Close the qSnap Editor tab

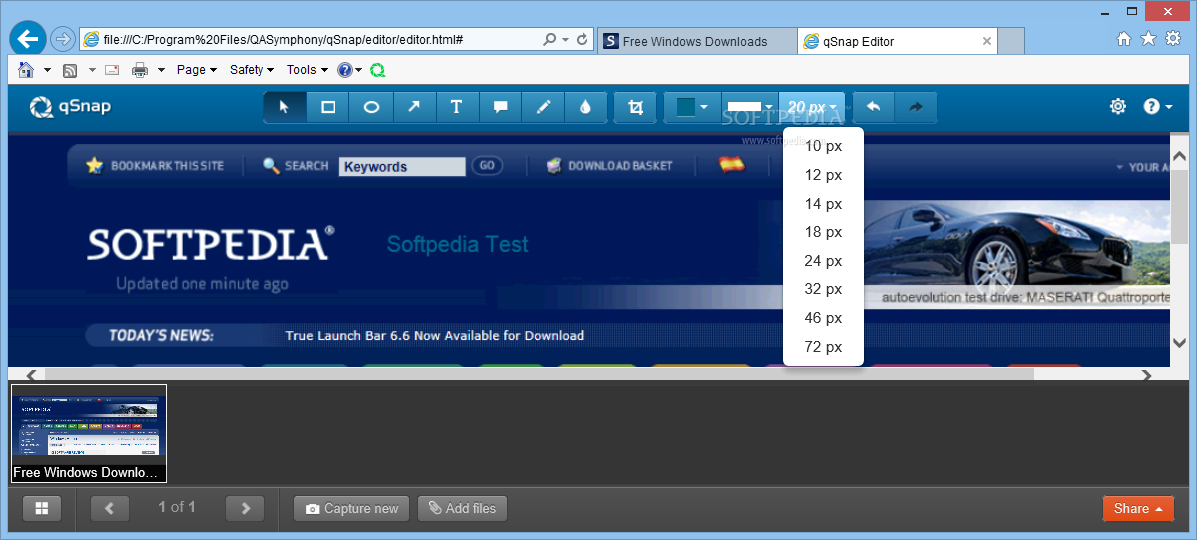click(x=986, y=41)
